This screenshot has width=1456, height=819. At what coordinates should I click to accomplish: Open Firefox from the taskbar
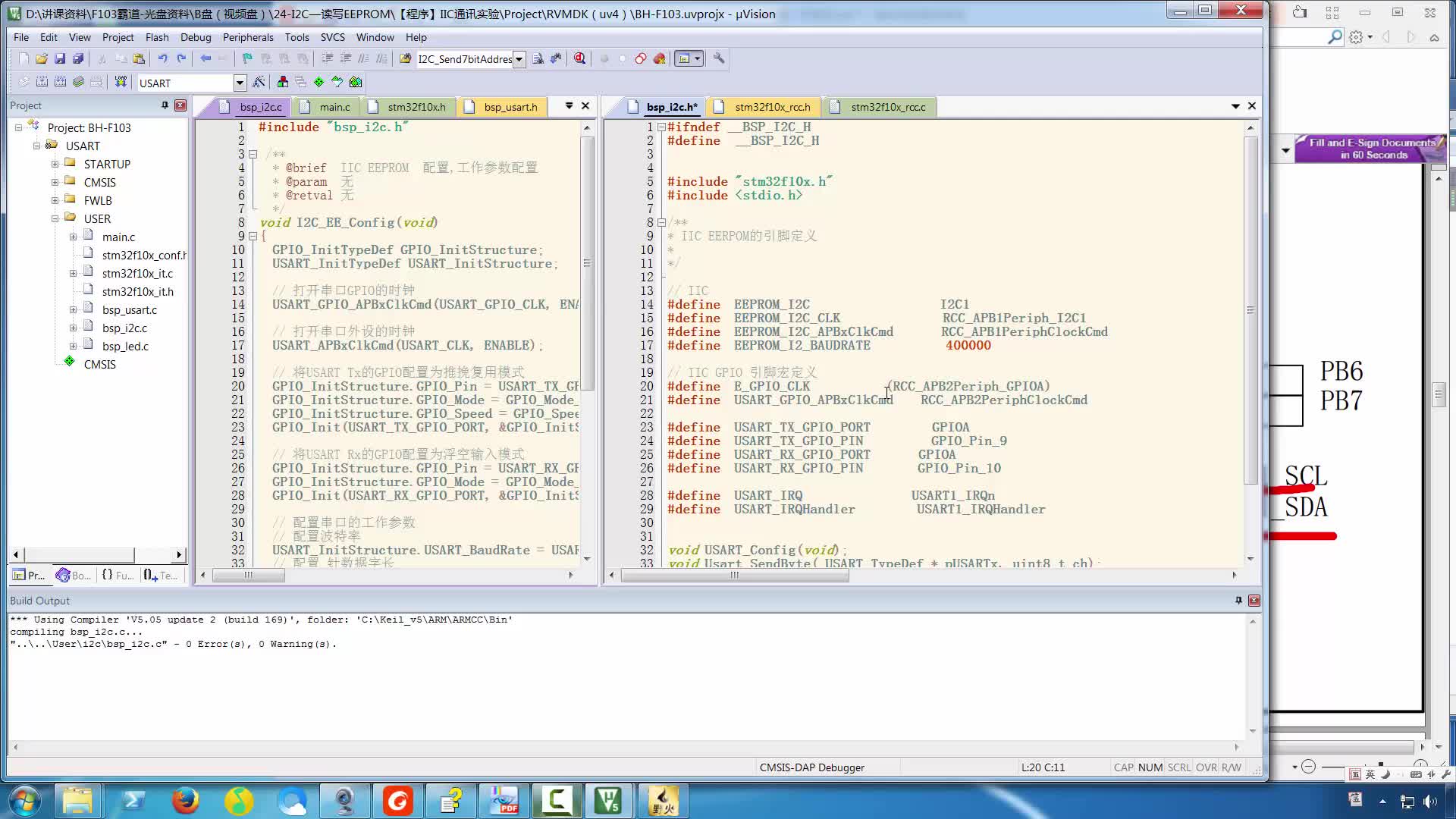(x=185, y=801)
